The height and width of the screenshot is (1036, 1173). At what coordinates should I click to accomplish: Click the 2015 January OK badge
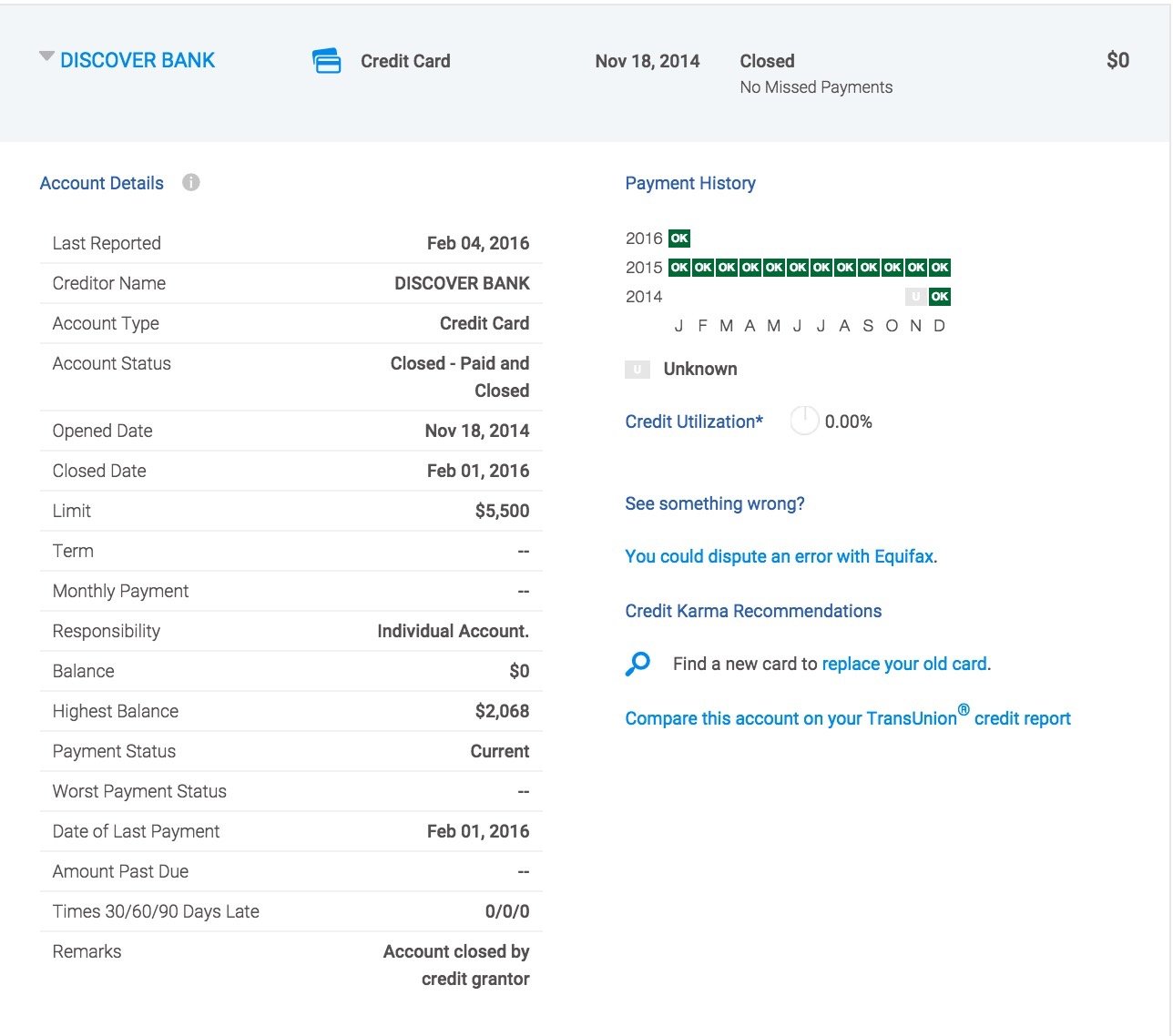tap(679, 268)
